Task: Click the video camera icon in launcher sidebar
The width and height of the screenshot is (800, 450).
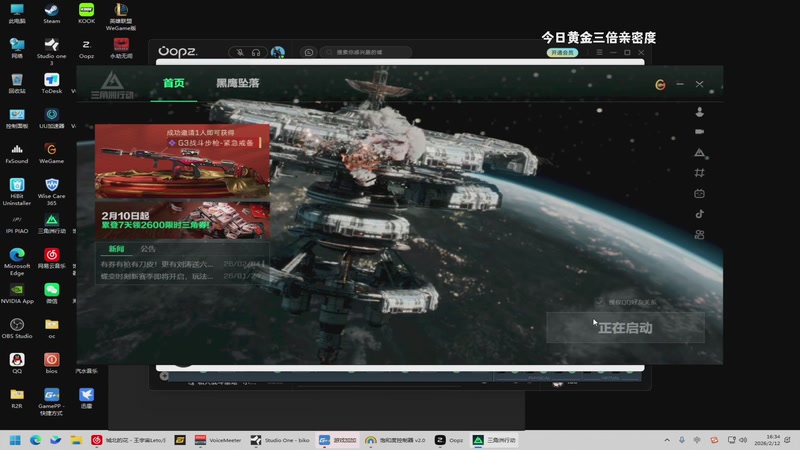Action: coord(699,132)
